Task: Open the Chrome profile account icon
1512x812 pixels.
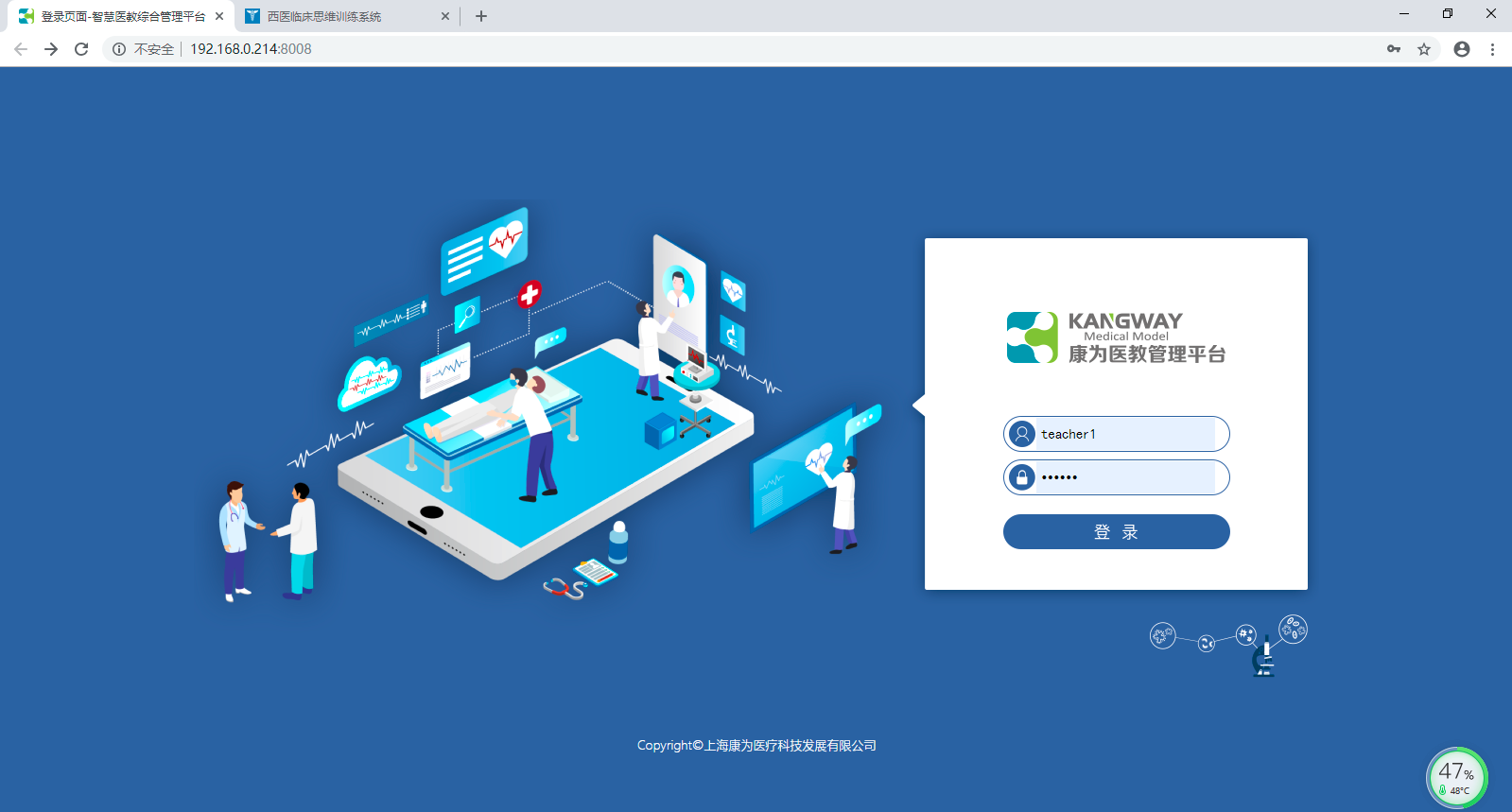Action: pos(1462,49)
